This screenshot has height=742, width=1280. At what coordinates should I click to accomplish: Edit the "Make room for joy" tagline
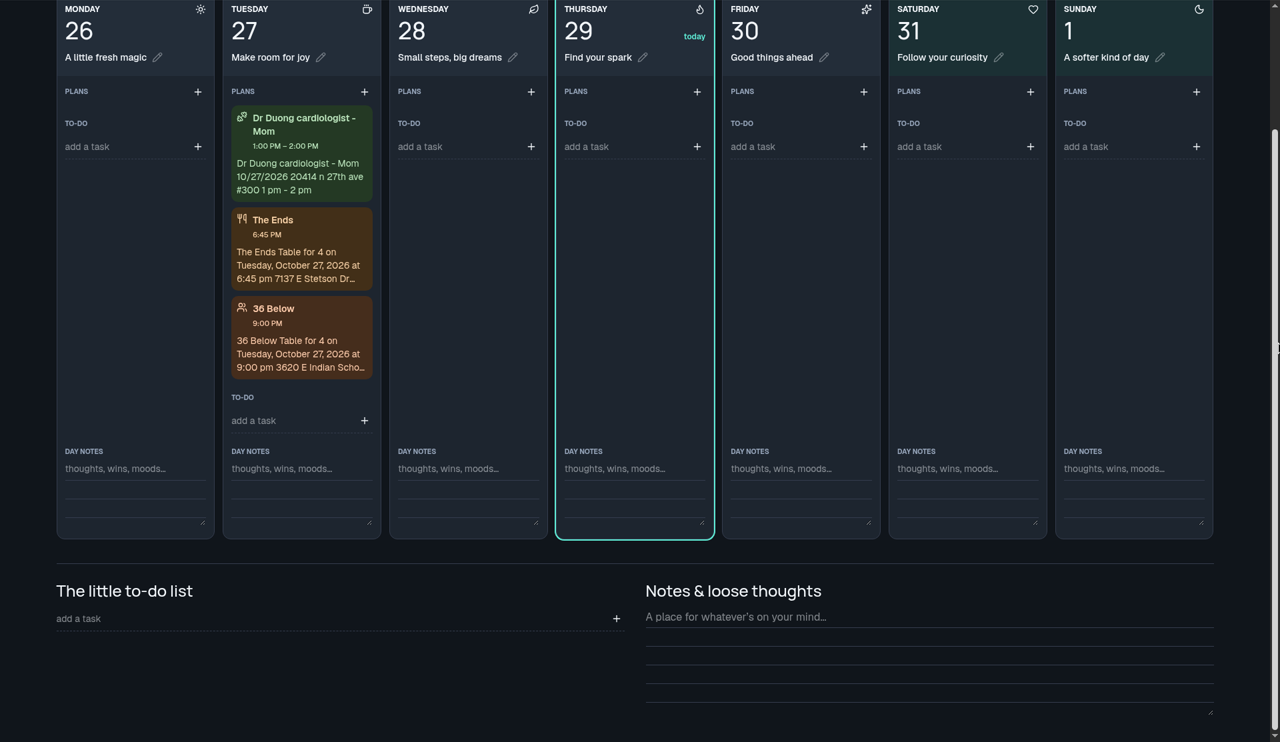[321, 57]
